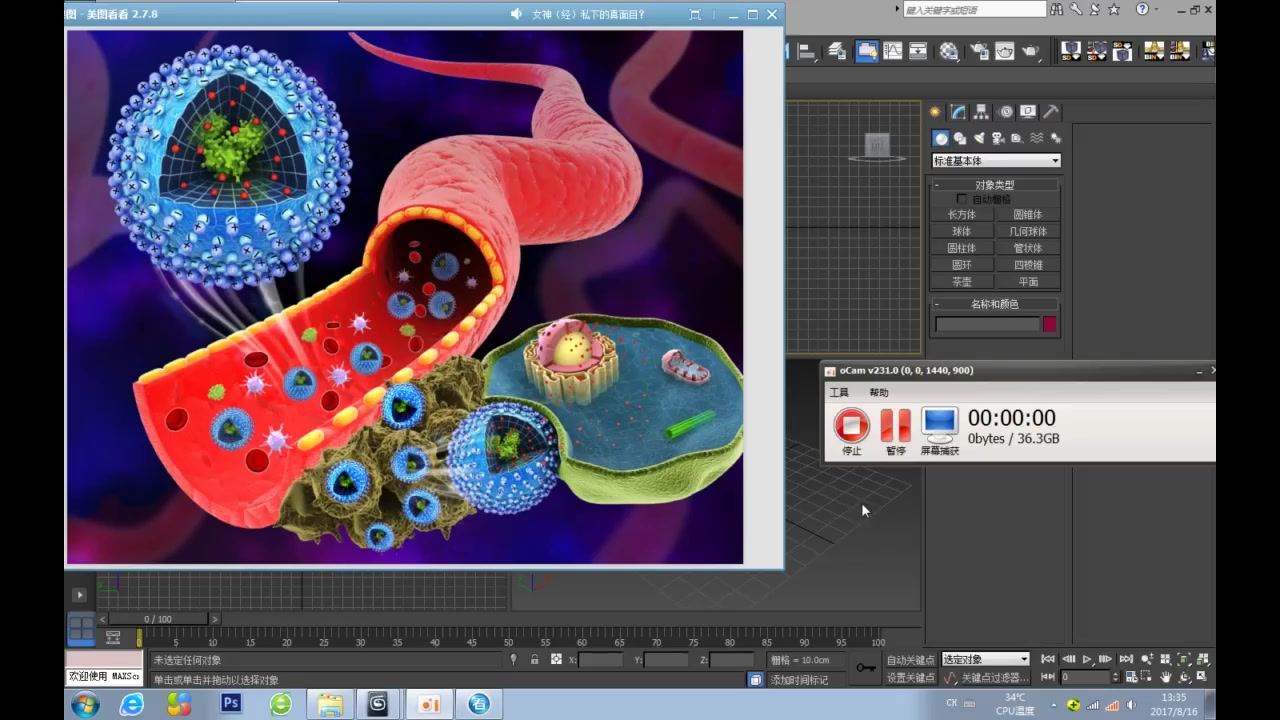Click the Pan View hand icon
1280x720 pixels.
[1166, 678]
